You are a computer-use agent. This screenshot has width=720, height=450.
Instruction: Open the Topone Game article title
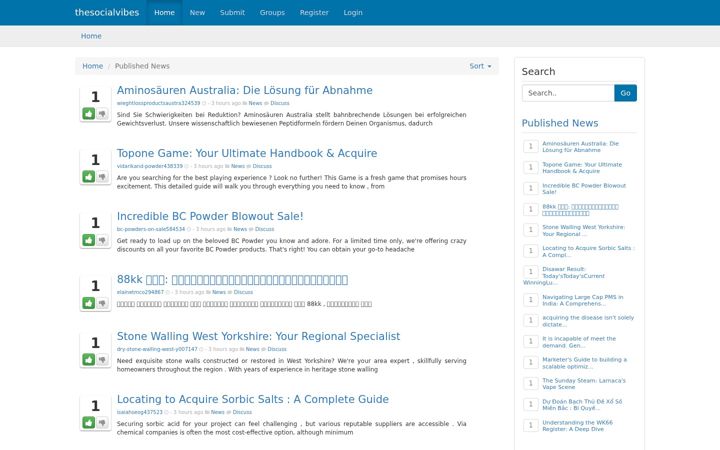tap(247, 153)
